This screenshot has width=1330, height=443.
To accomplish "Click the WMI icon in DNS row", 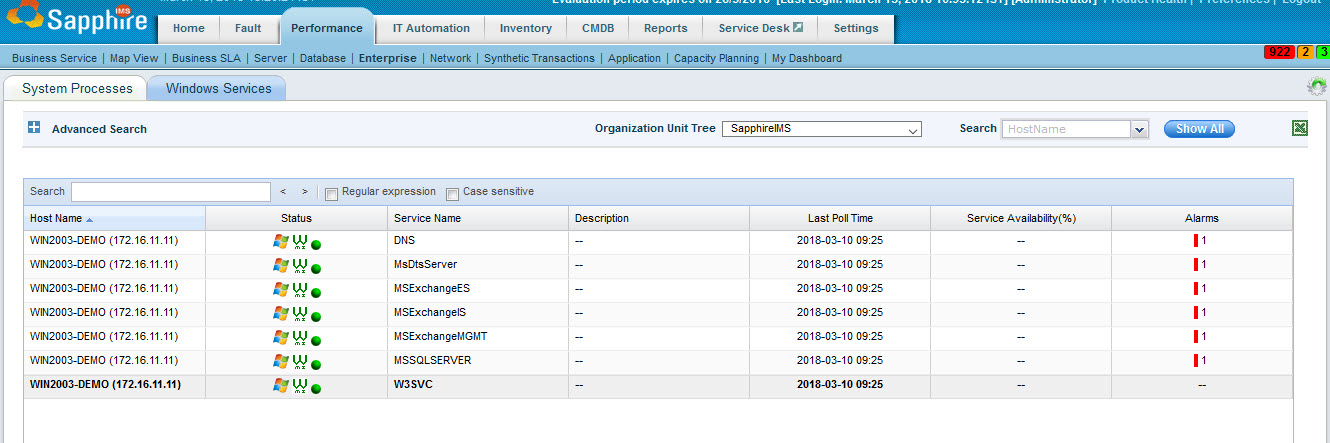I will coord(299,241).
